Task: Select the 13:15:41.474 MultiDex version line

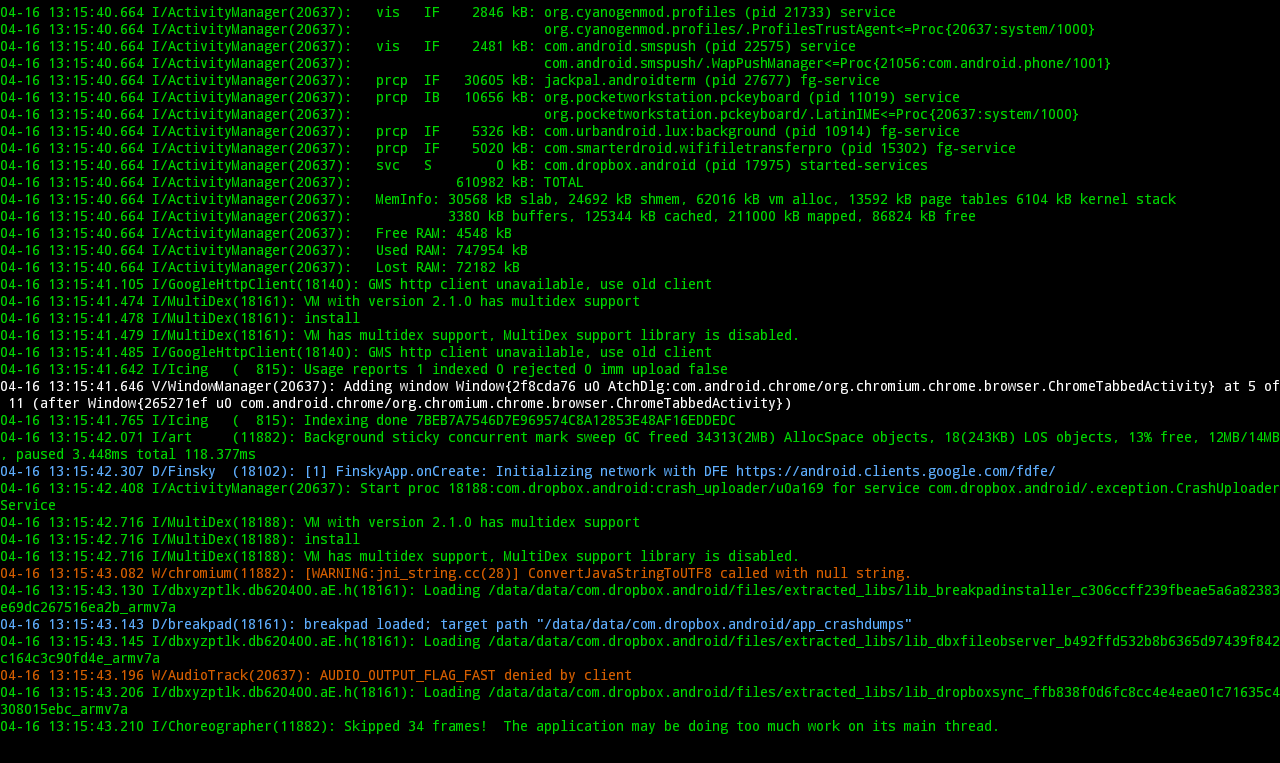Action: (x=320, y=302)
